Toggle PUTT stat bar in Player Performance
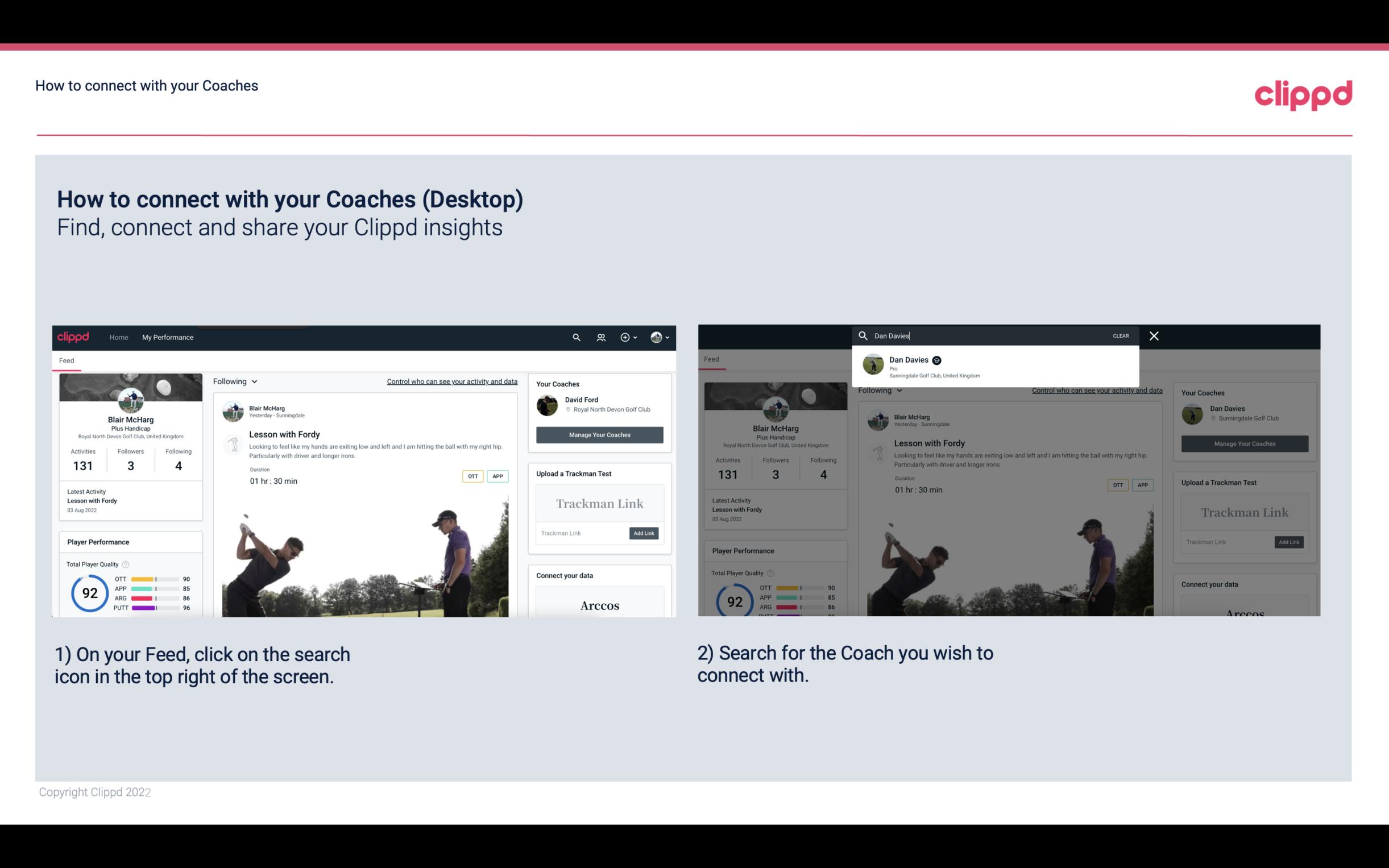 [x=150, y=607]
